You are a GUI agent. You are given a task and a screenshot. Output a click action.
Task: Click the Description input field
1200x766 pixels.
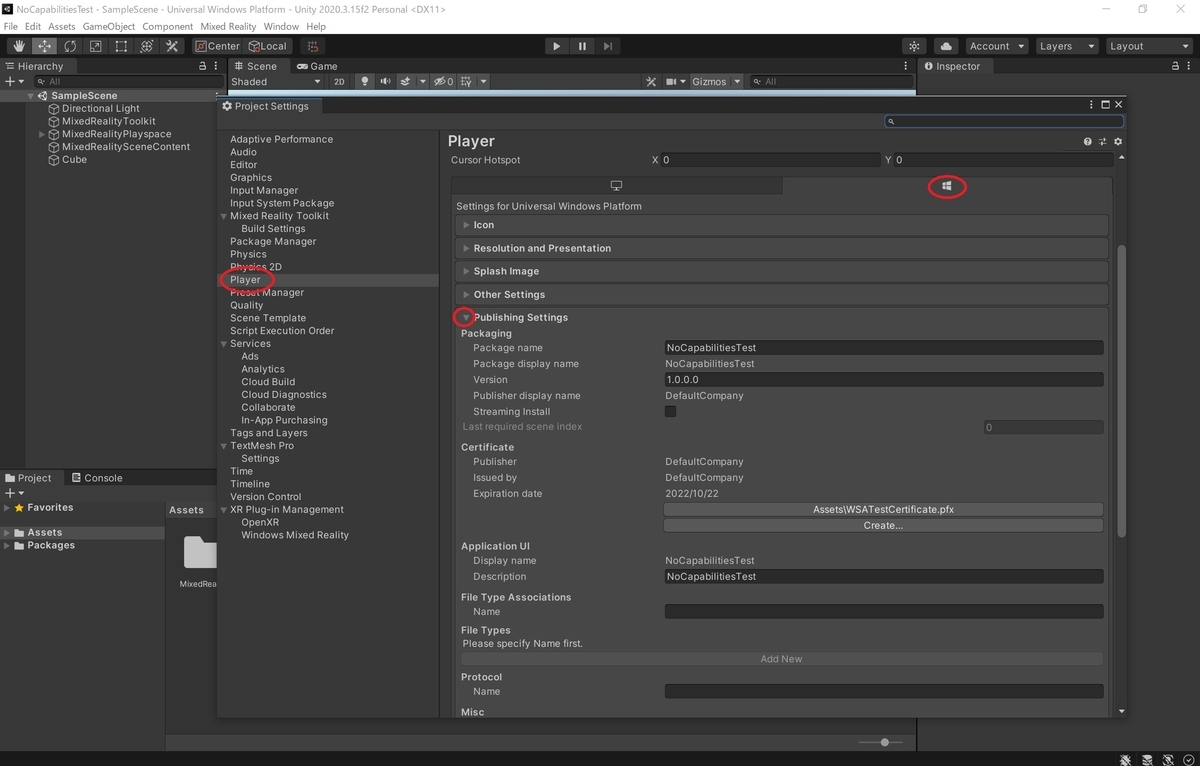click(884, 577)
